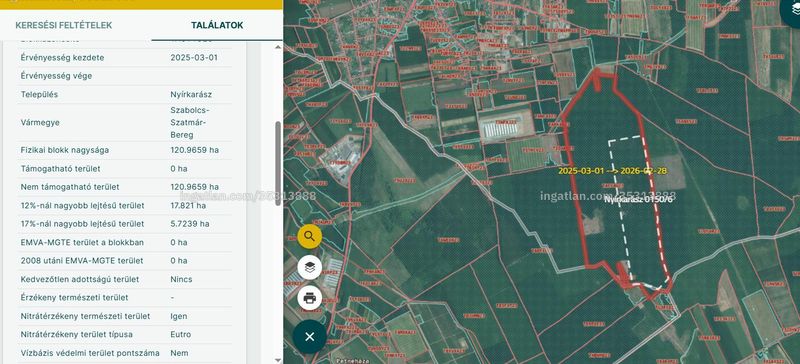Open the top-right layers panel icon
This screenshot has width=800, height=364.
[792, 10]
